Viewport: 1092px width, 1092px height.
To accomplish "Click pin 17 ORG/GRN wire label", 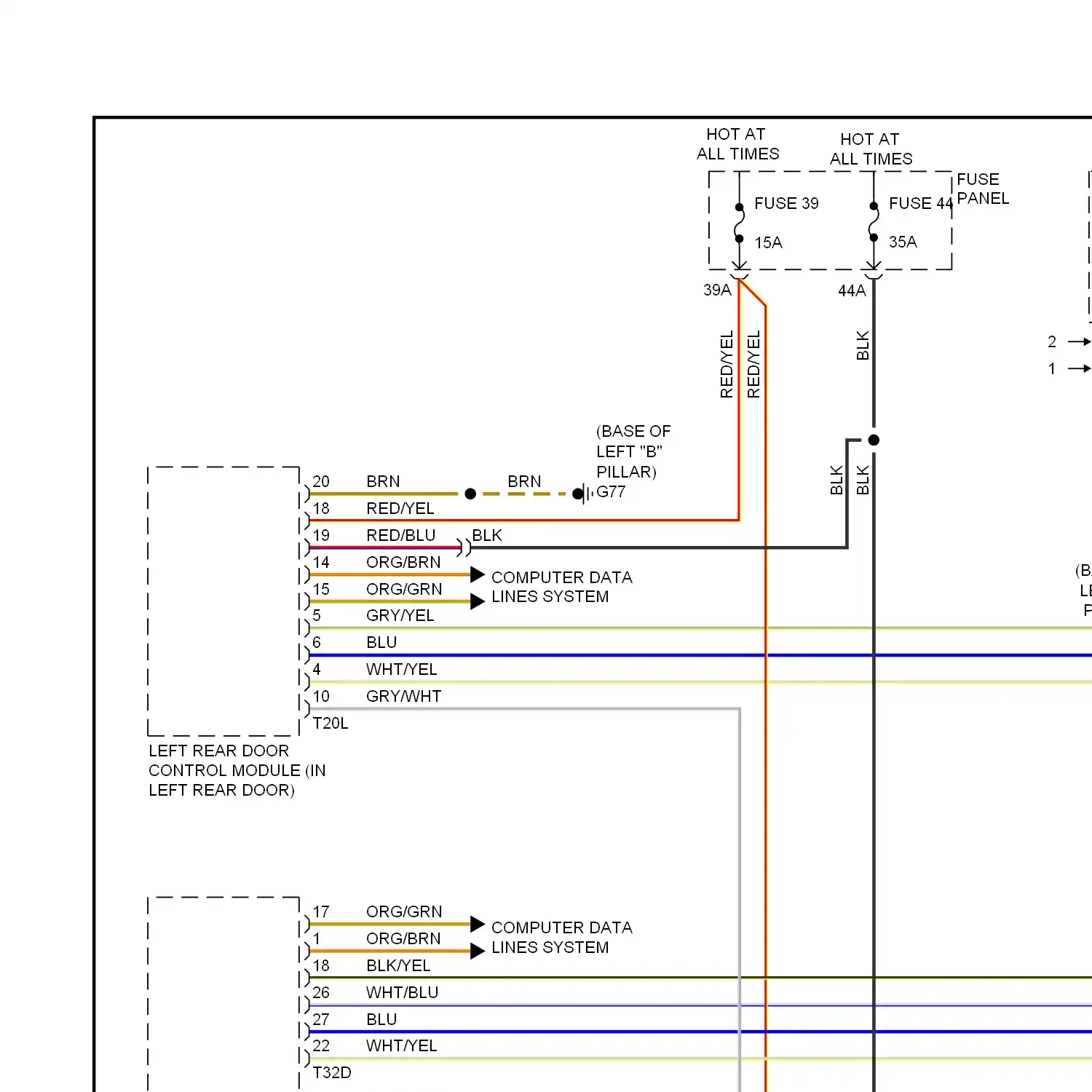I will click(x=404, y=911).
